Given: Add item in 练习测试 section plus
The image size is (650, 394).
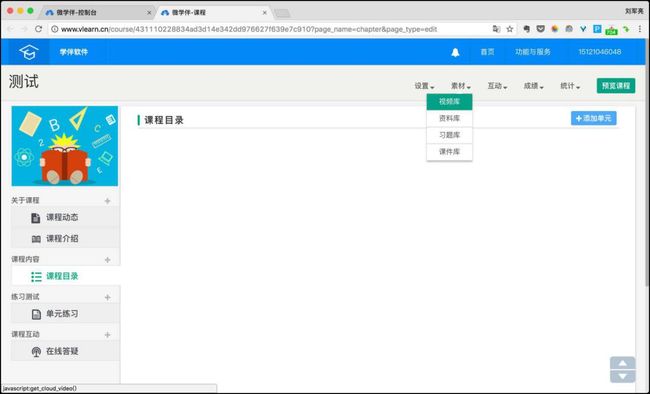Looking at the screenshot, I should click(x=108, y=297).
